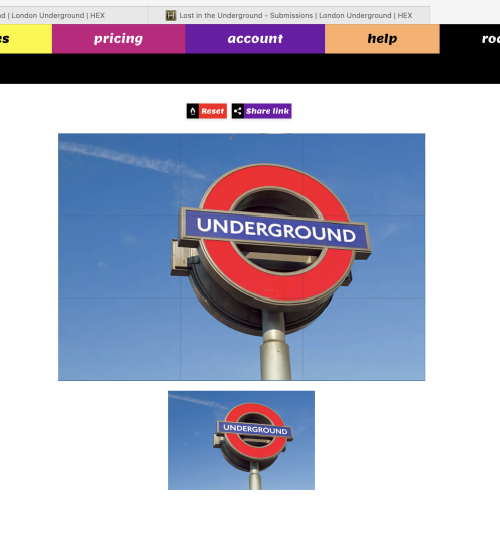
Task: Open the help navigation item
Action: pyautogui.click(x=382, y=39)
